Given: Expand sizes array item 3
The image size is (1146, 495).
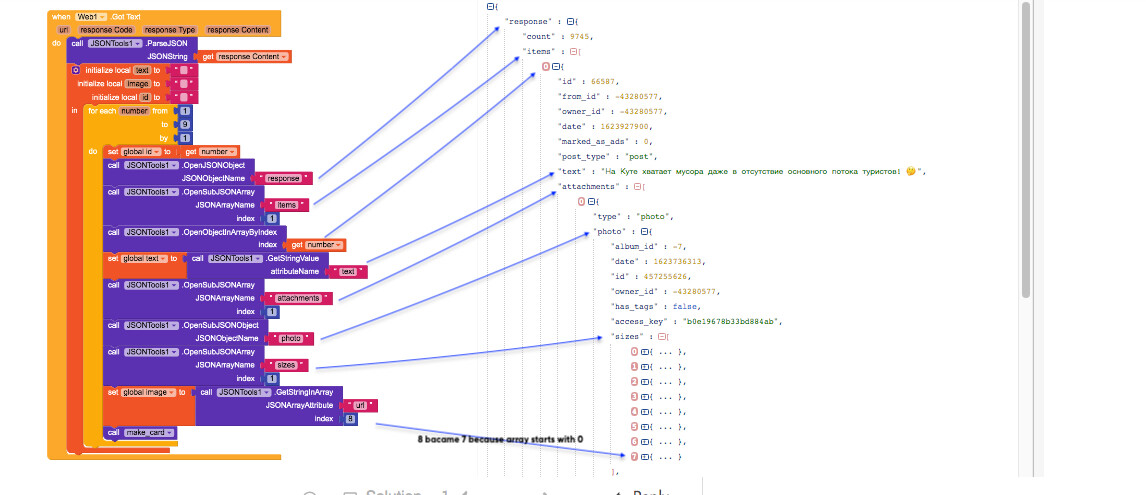Looking at the screenshot, I should click(645, 397).
